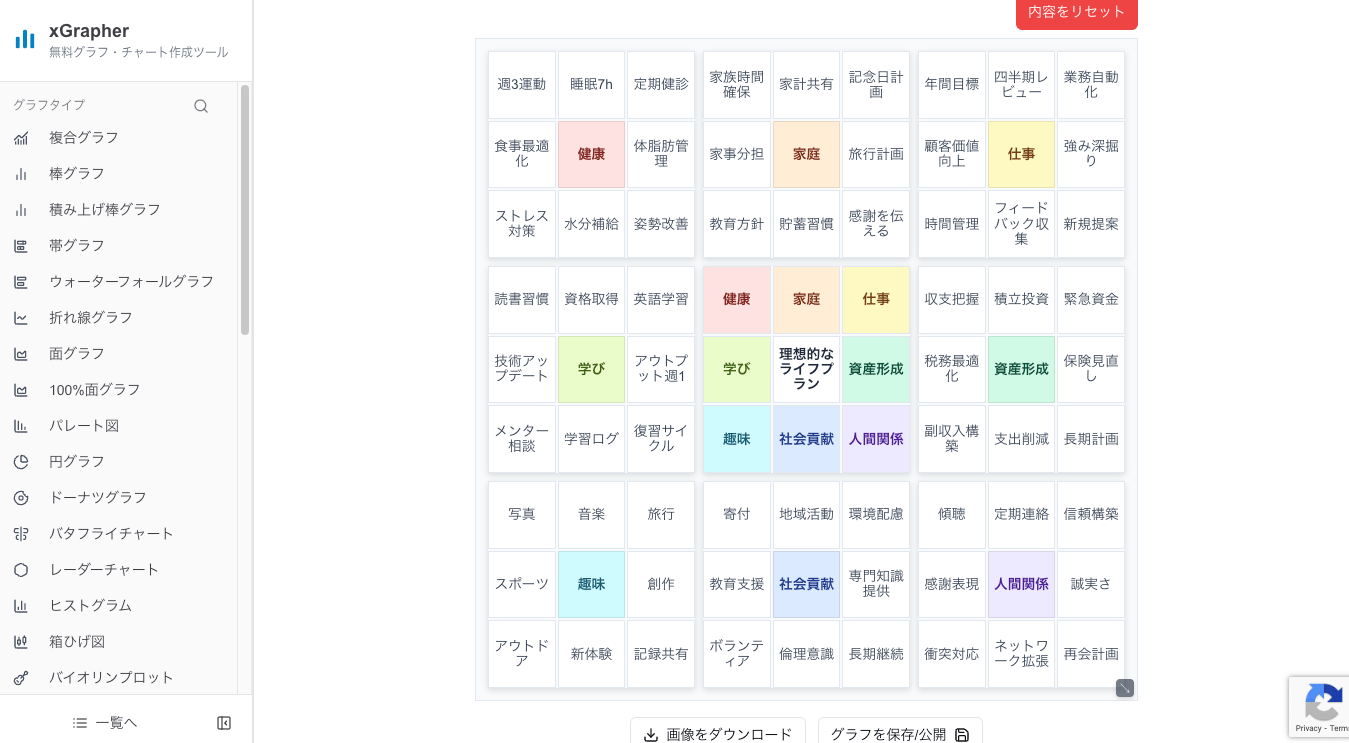Image resolution: width=1349 pixels, height=743 pixels.
Task: Click the chart resize handle icon
Action: tap(1125, 688)
